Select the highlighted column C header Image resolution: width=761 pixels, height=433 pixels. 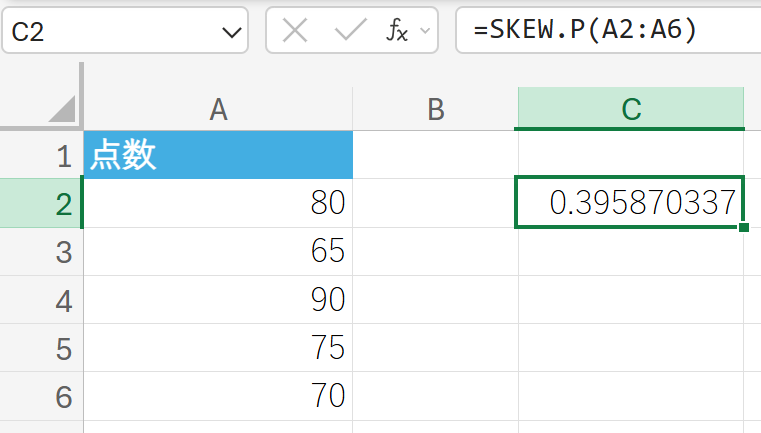coord(630,109)
